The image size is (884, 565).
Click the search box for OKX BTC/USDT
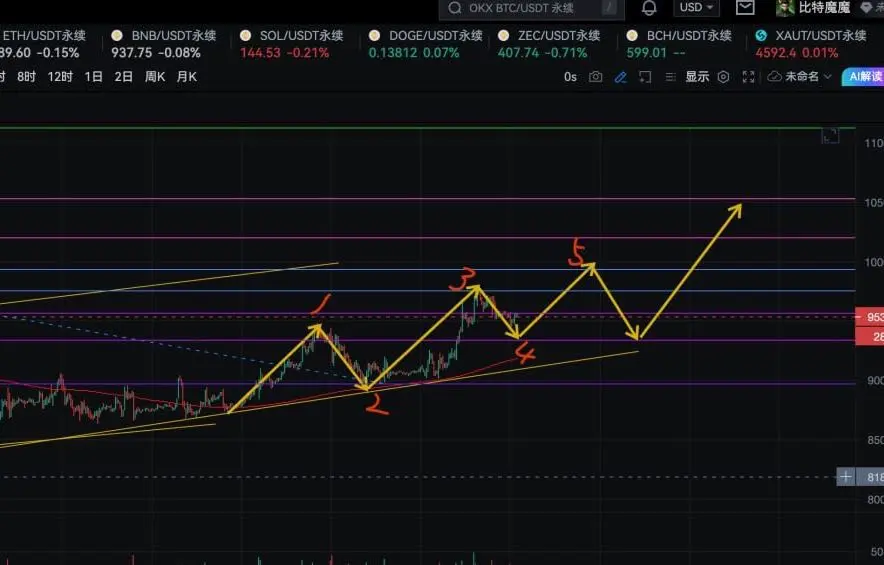[x=531, y=8]
